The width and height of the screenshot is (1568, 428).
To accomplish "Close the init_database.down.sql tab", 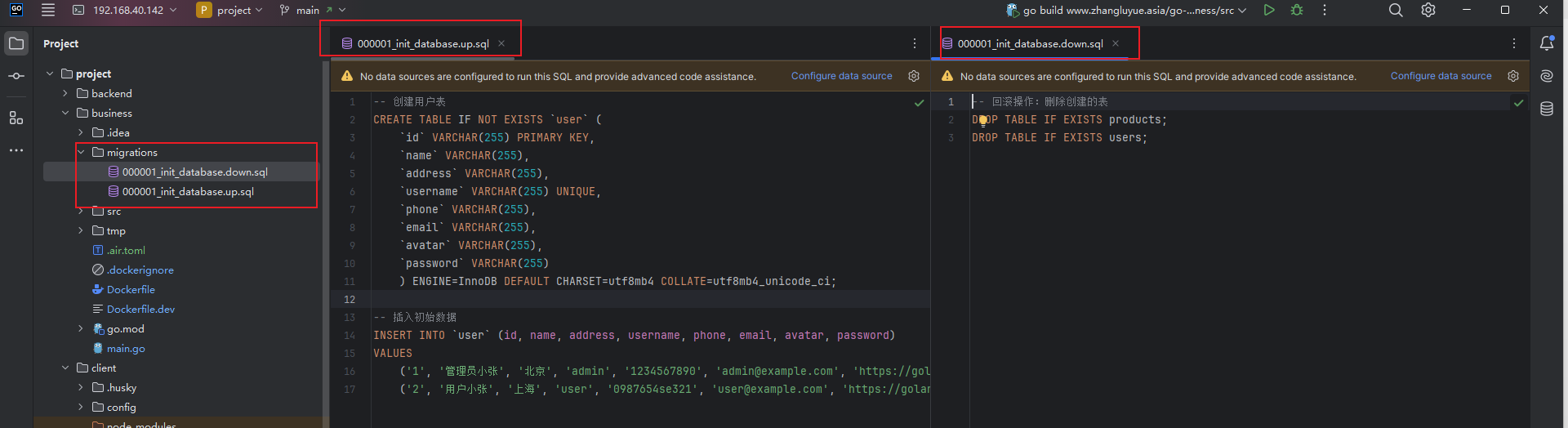I will pyautogui.click(x=1116, y=43).
